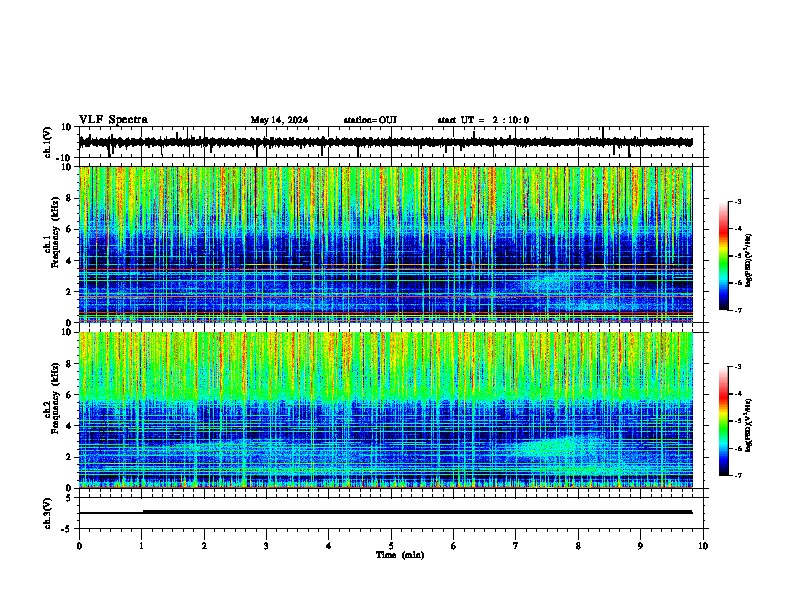792x612 pixels.
Task: Click the "VLF Spectra" title text
Action: (113, 119)
